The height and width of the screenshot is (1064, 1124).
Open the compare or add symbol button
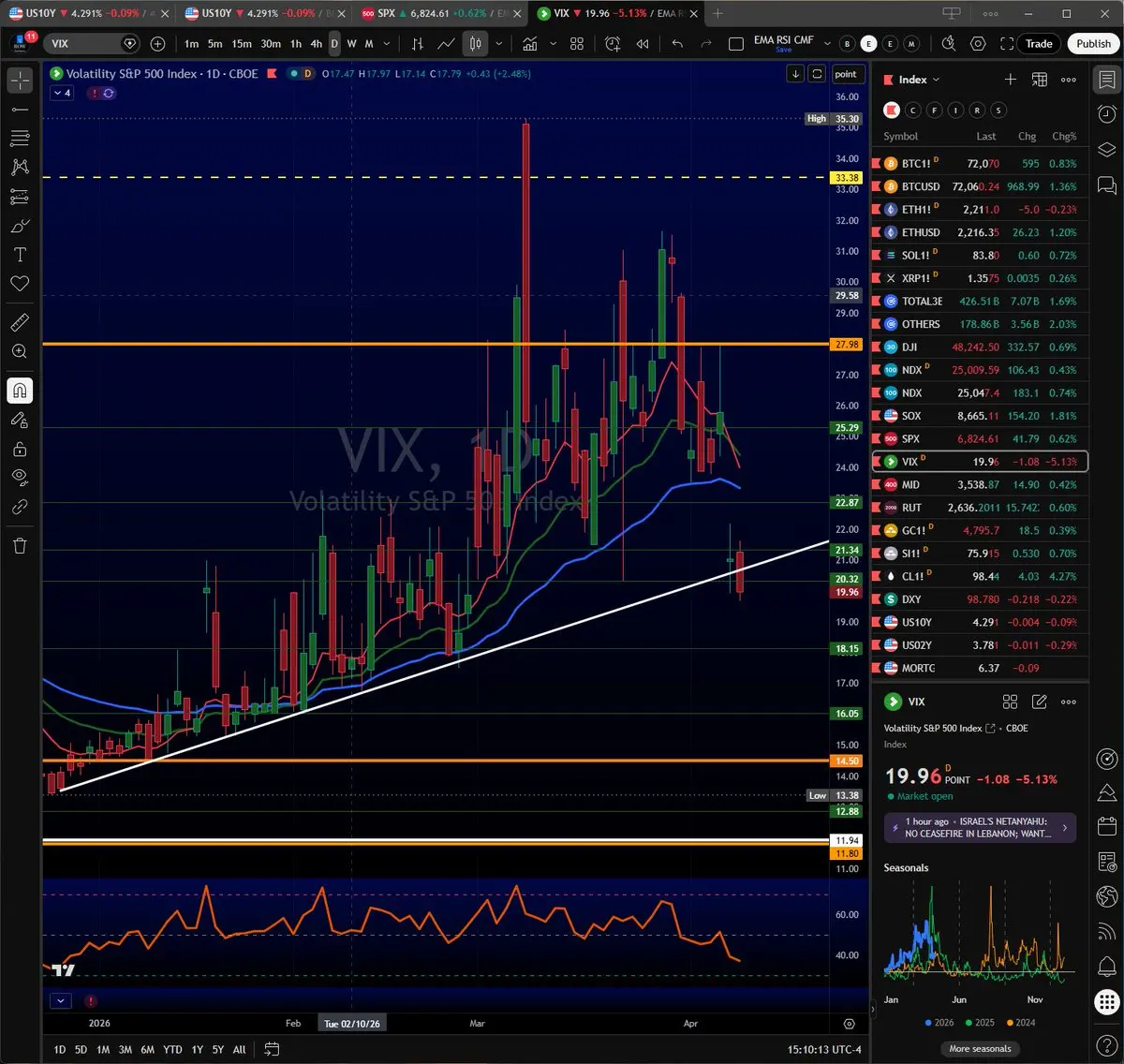click(x=157, y=43)
